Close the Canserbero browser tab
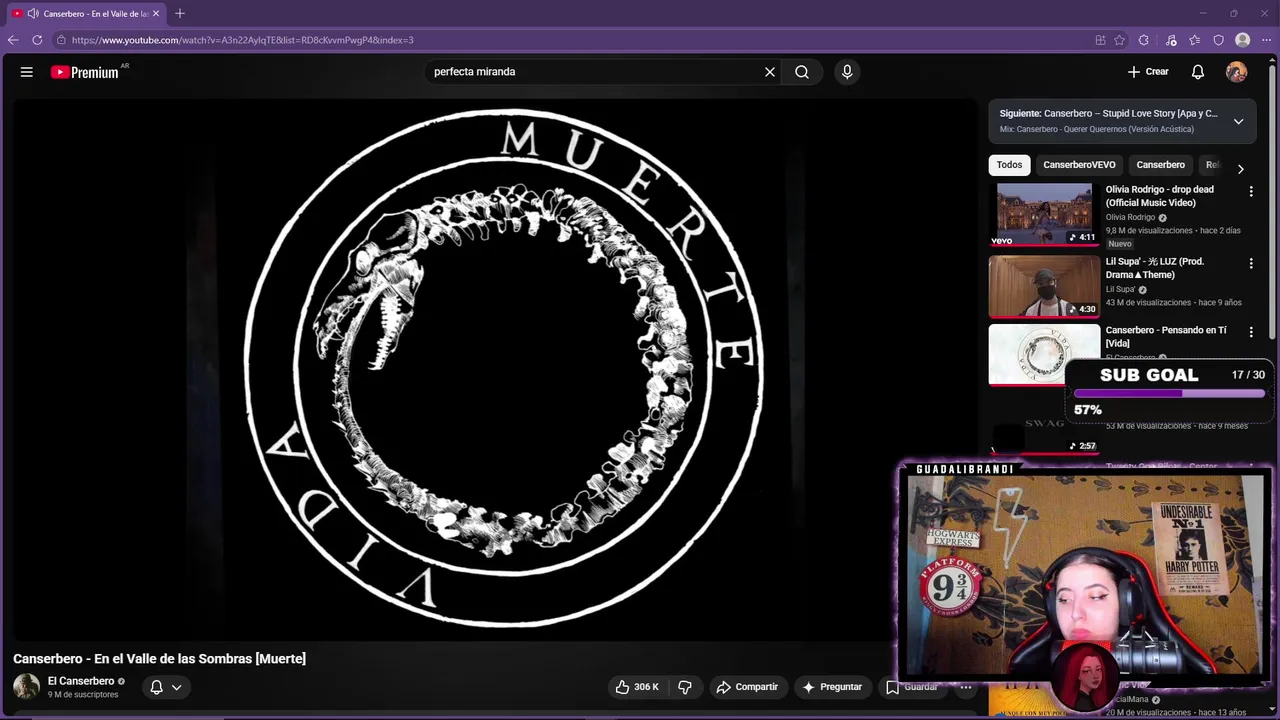1280x720 pixels. [156, 13]
